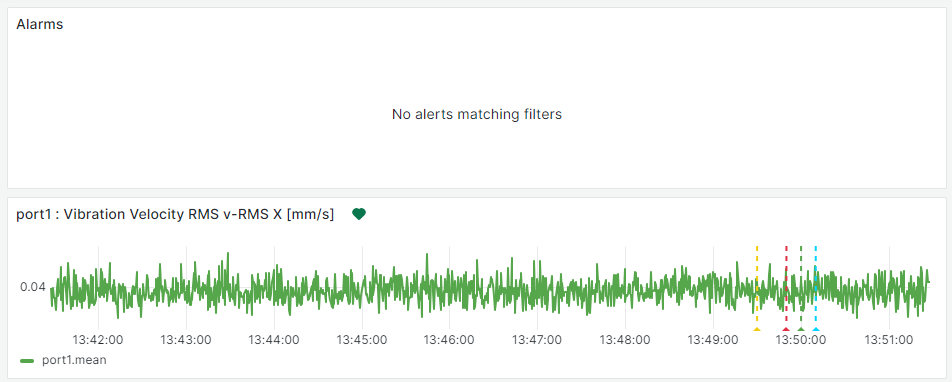Click the cyan annotation triangle marker
The width and height of the screenshot is (952, 382).
[x=815, y=329]
